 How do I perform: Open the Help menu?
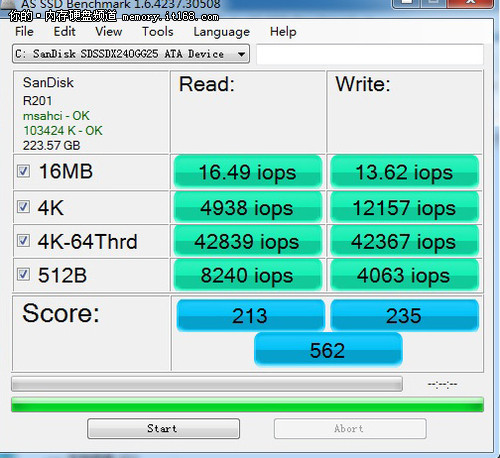[x=283, y=32]
